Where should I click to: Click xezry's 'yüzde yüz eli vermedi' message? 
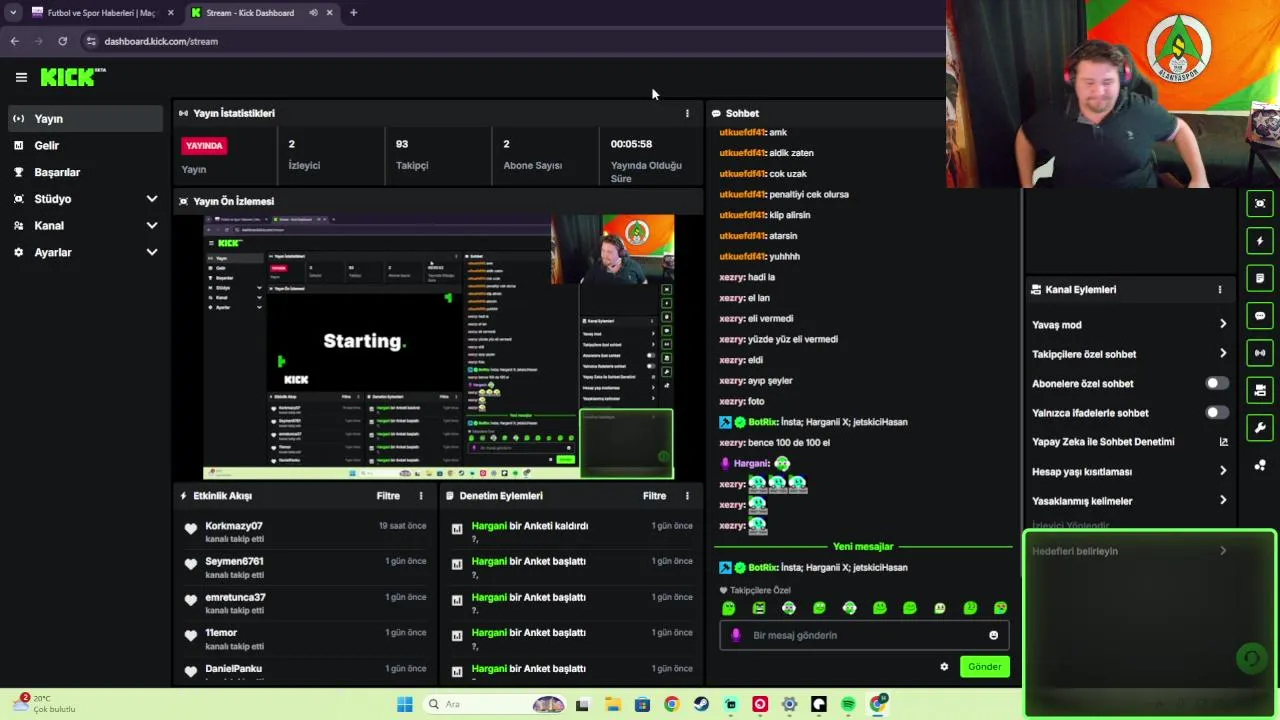778,339
